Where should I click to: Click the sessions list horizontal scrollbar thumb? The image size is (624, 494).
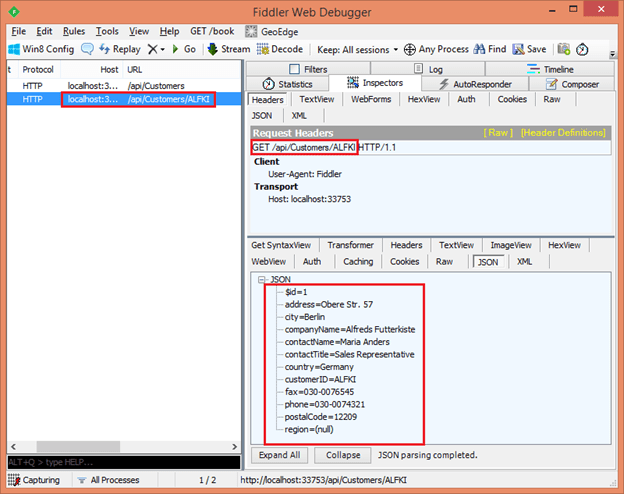click(78, 447)
